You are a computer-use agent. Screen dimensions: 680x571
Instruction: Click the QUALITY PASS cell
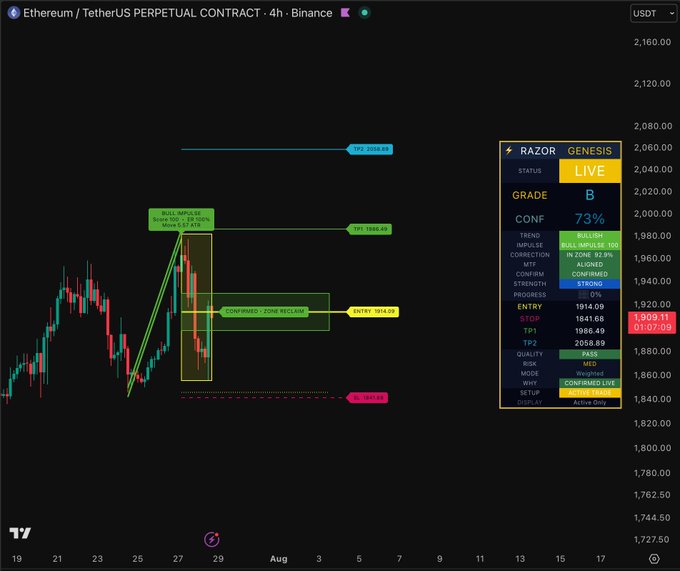(589, 354)
